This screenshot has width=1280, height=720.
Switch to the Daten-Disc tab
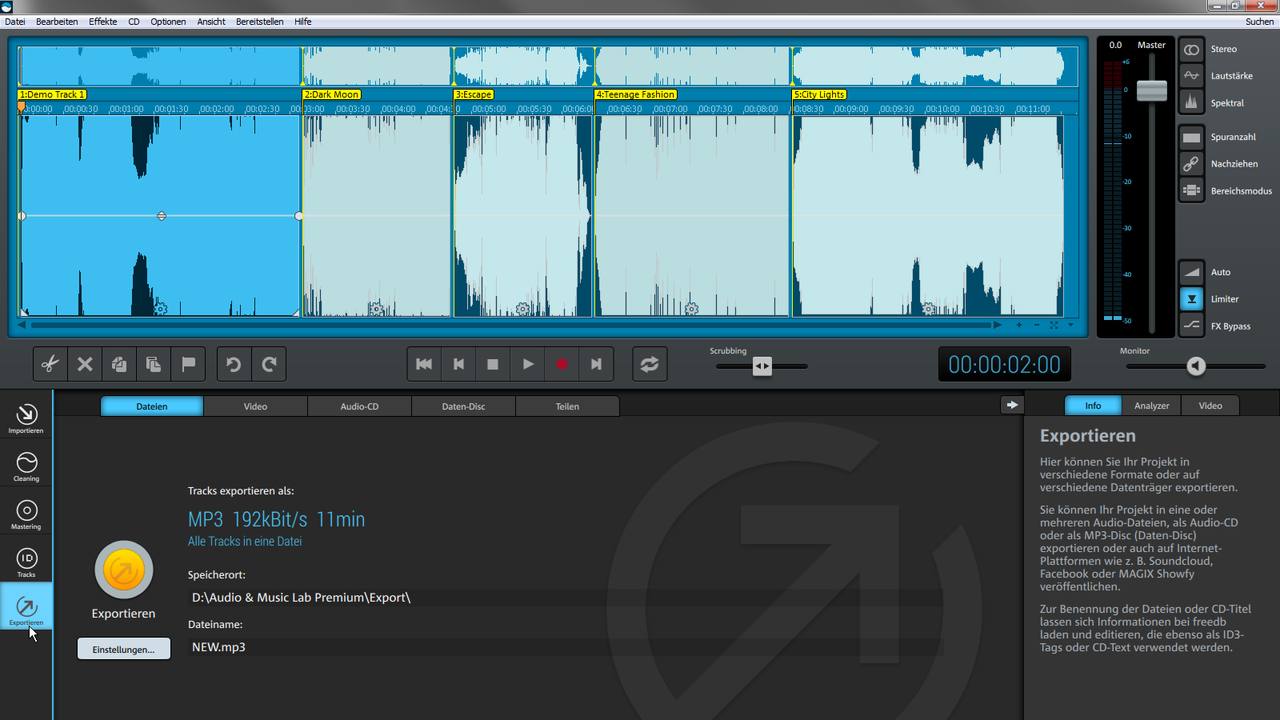463,406
